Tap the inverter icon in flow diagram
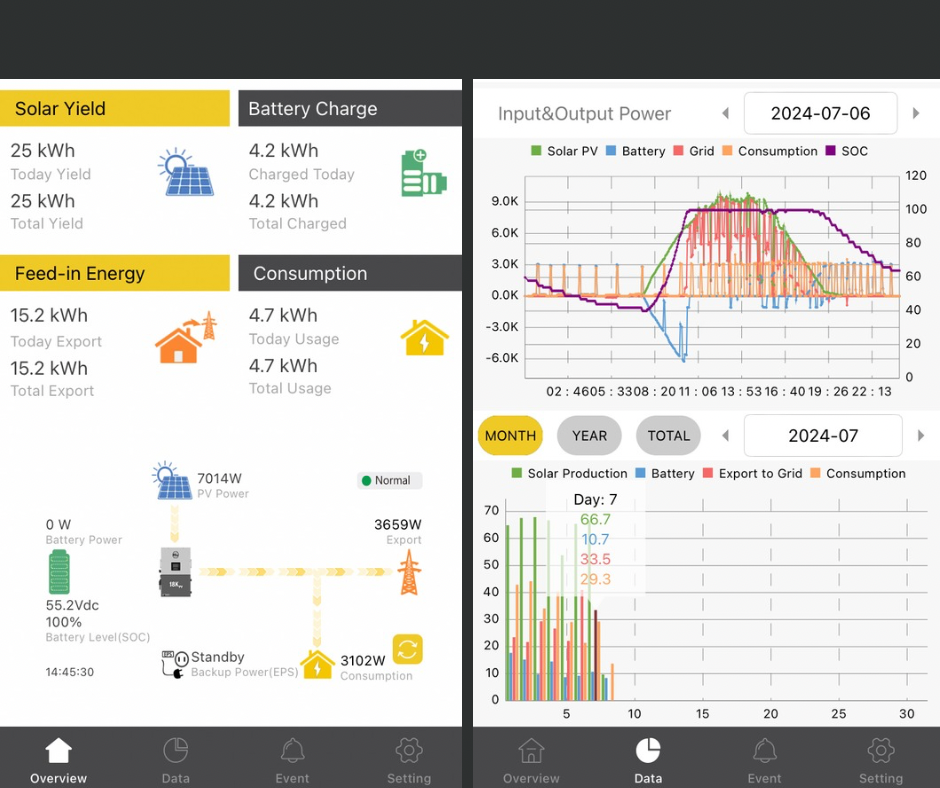Screen dimensions: 940x788 click(175, 572)
